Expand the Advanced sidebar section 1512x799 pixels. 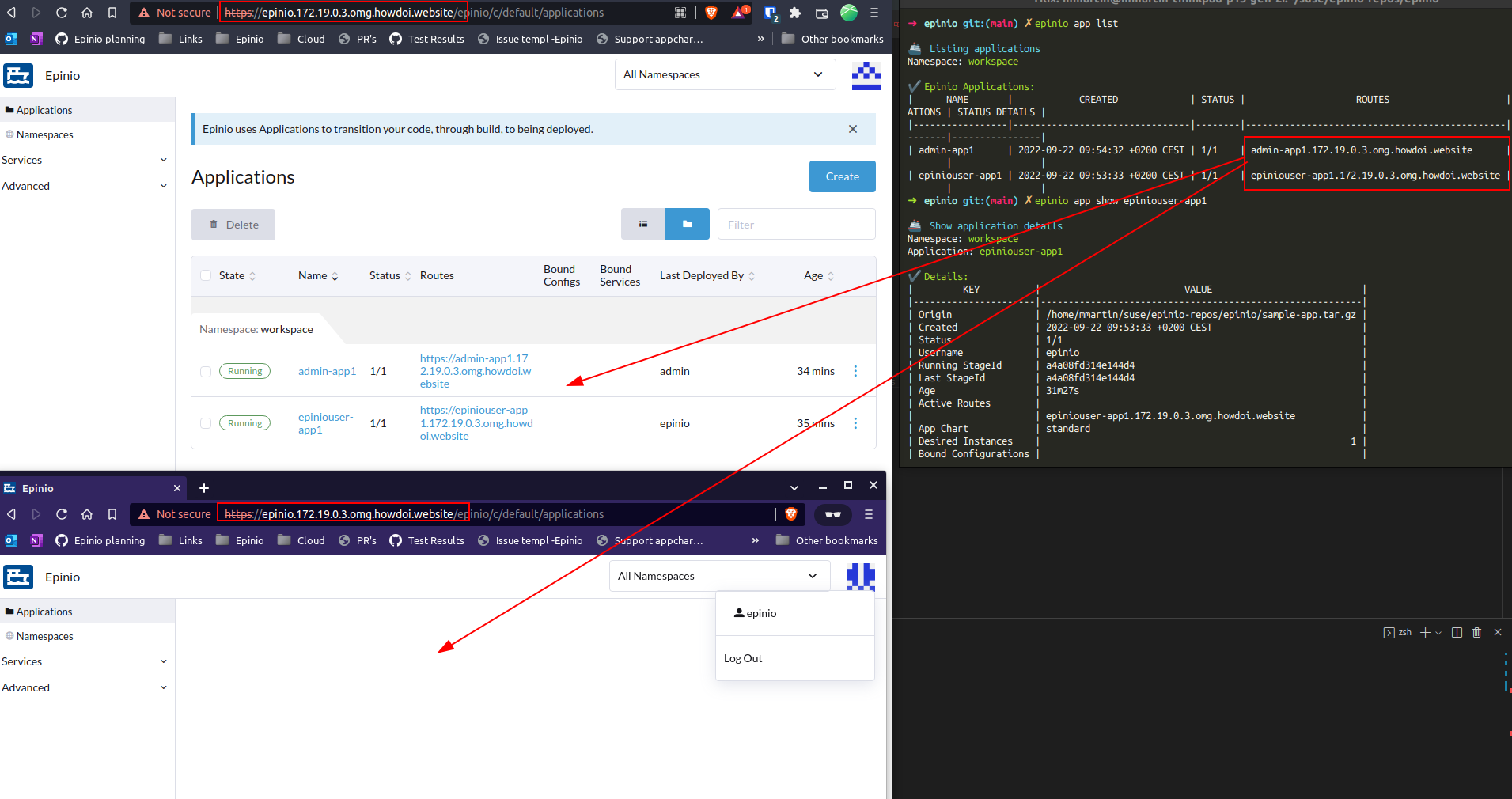coord(85,186)
